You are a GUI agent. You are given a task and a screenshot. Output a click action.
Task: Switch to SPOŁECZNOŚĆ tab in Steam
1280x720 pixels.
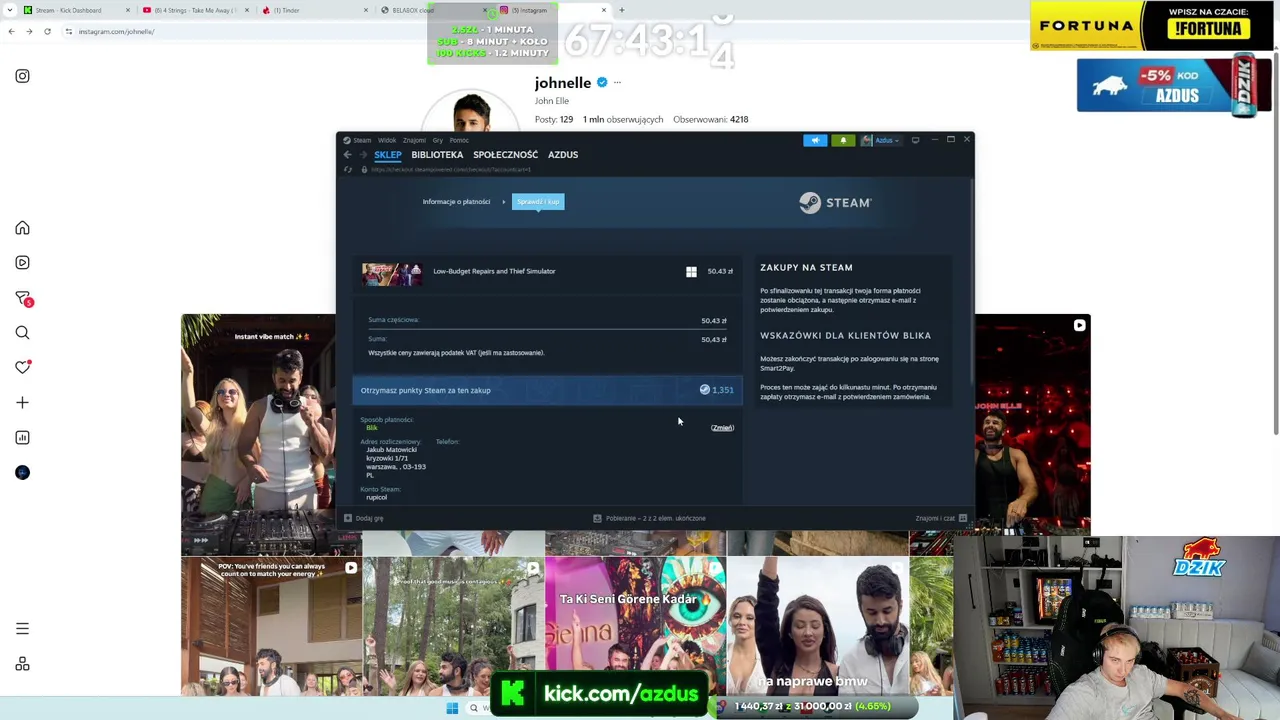[505, 155]
